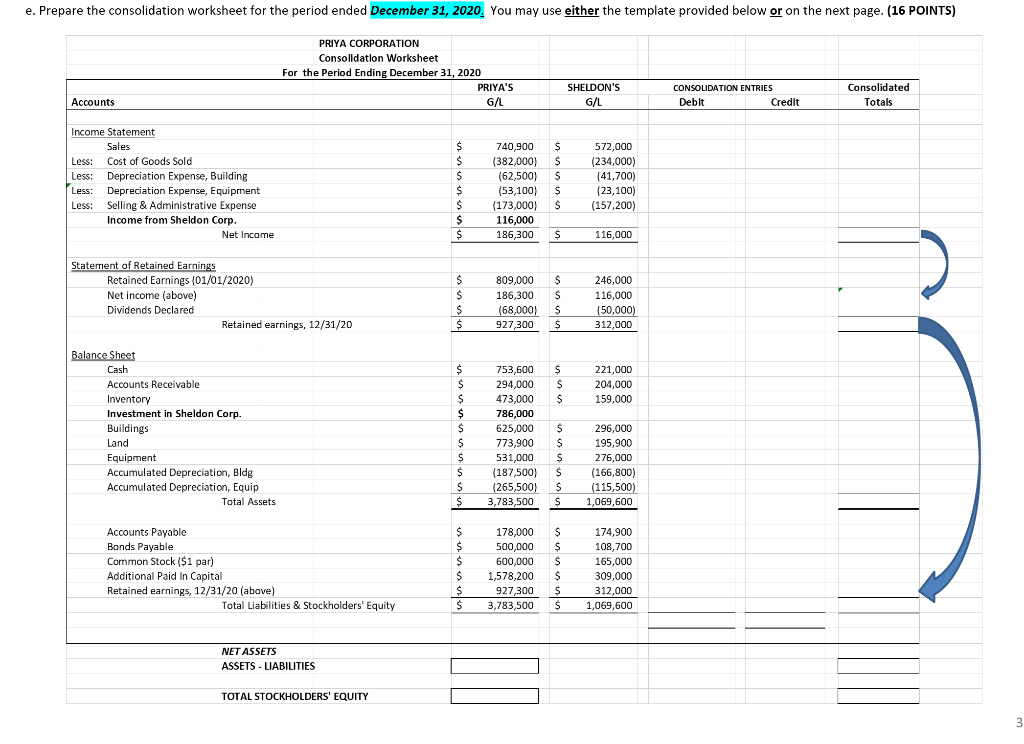The height and width of the screenshot is (744, 1024).
Task: Click the Balance Sheet section label
Action: tap(103, 354)
